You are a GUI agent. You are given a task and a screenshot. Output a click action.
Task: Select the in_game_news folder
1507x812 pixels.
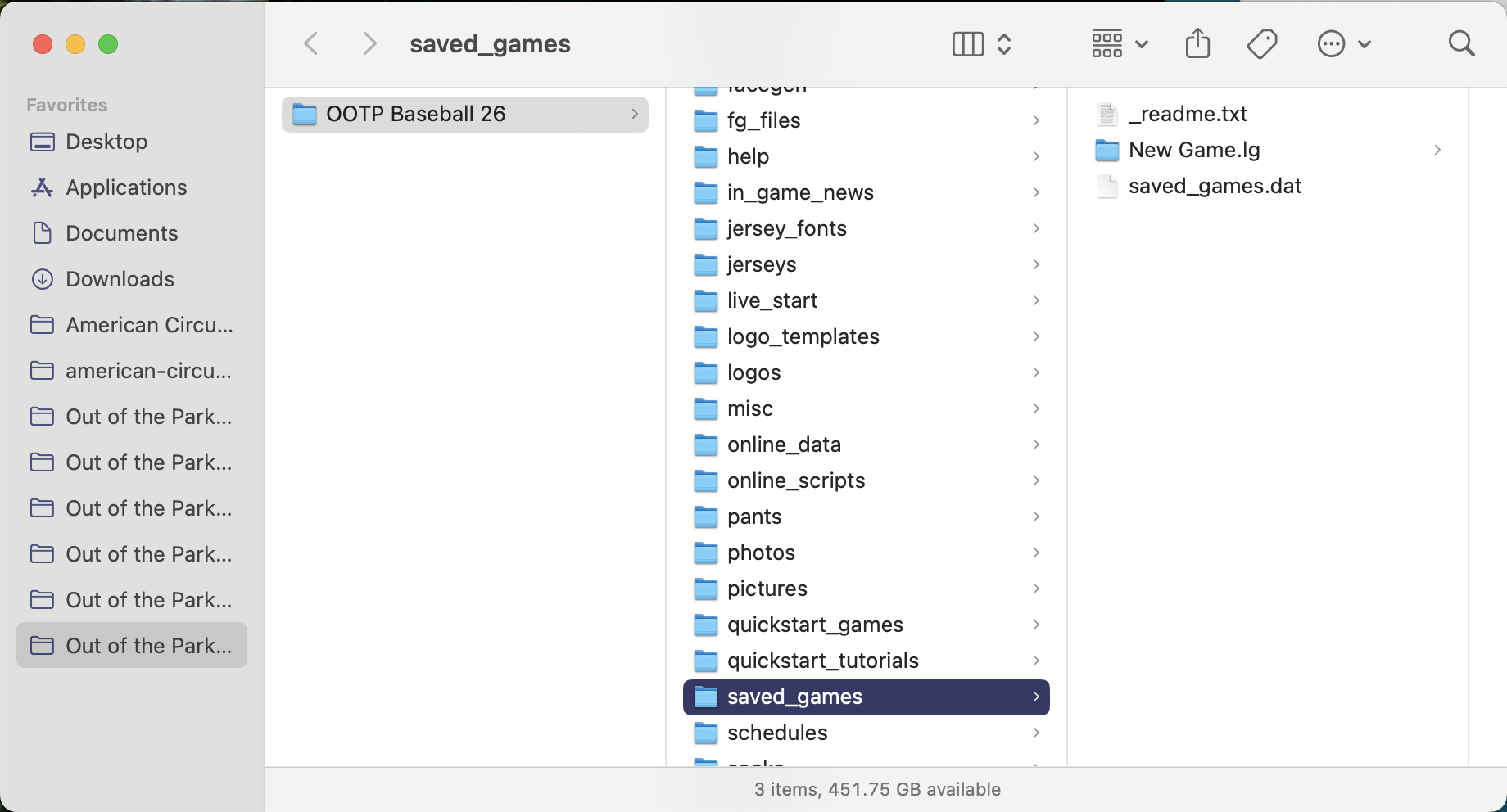pos(867,192)
